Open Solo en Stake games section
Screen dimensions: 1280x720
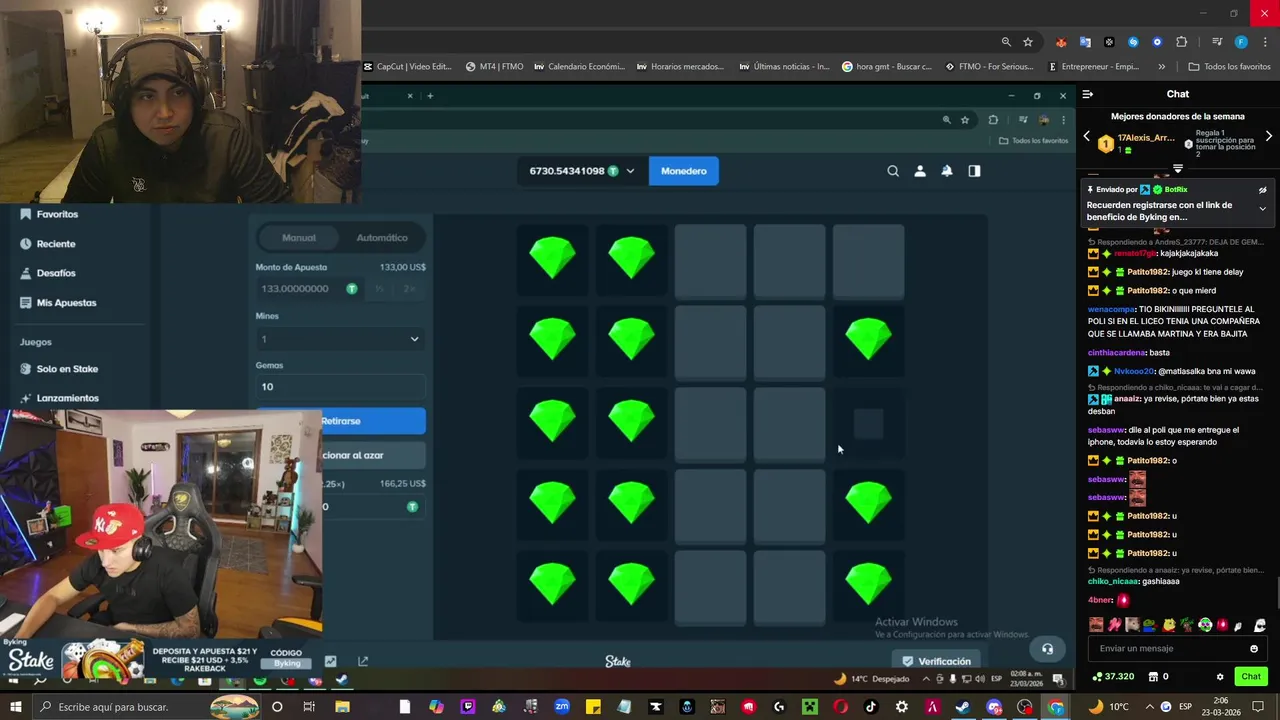(x=59, y=369)
